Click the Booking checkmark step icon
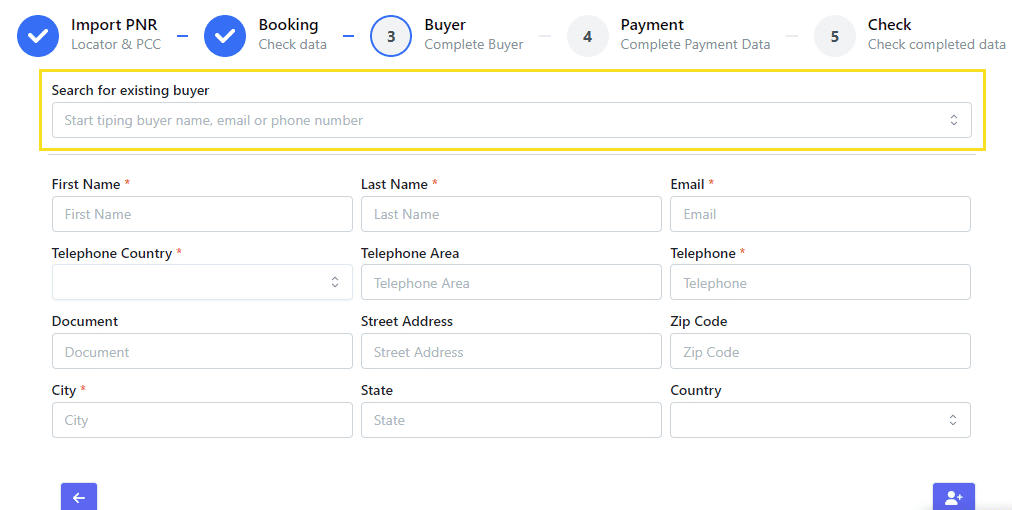 [x=225, y=36]
